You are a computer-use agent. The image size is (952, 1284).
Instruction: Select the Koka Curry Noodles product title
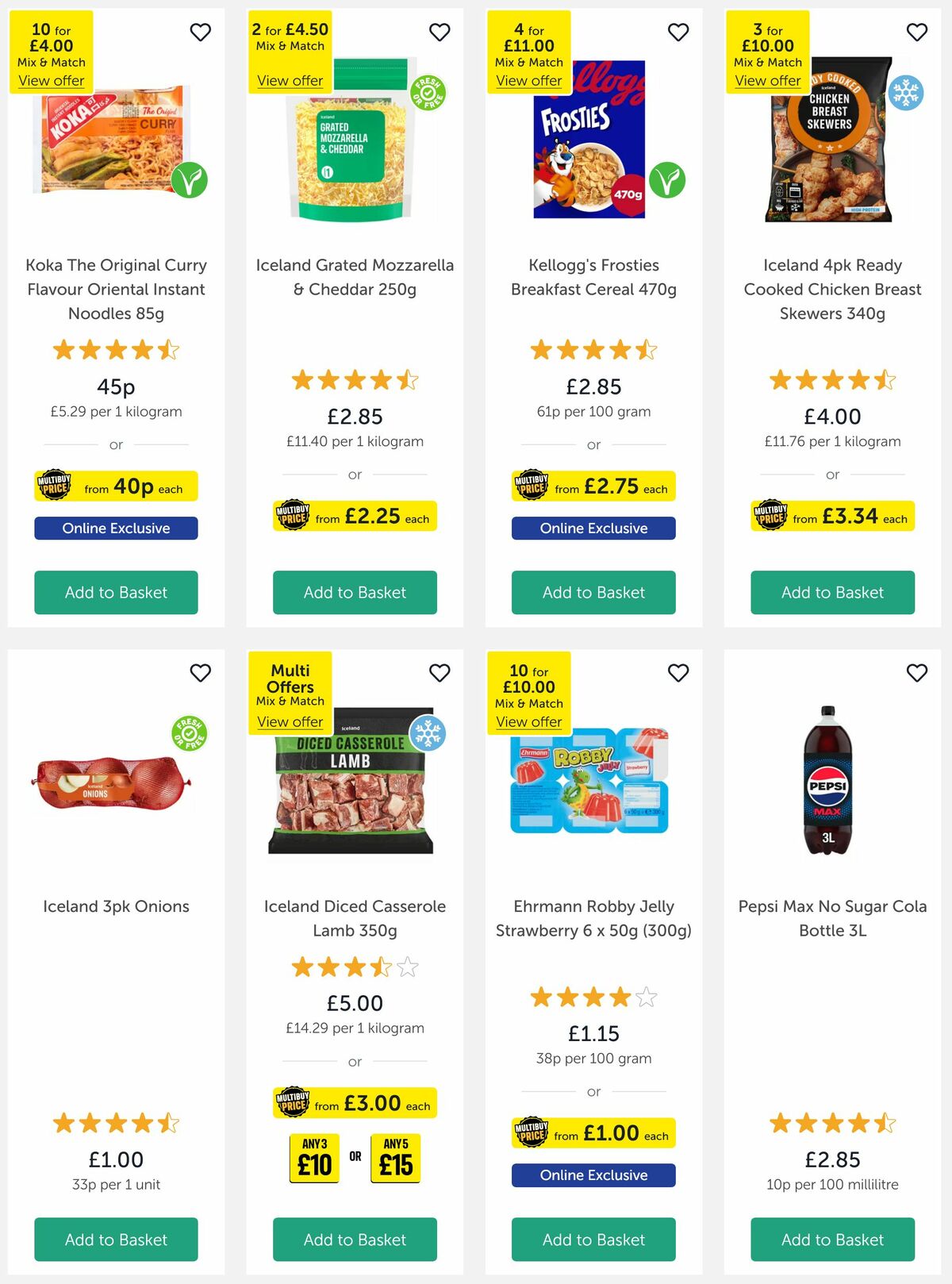coord(115,289)
